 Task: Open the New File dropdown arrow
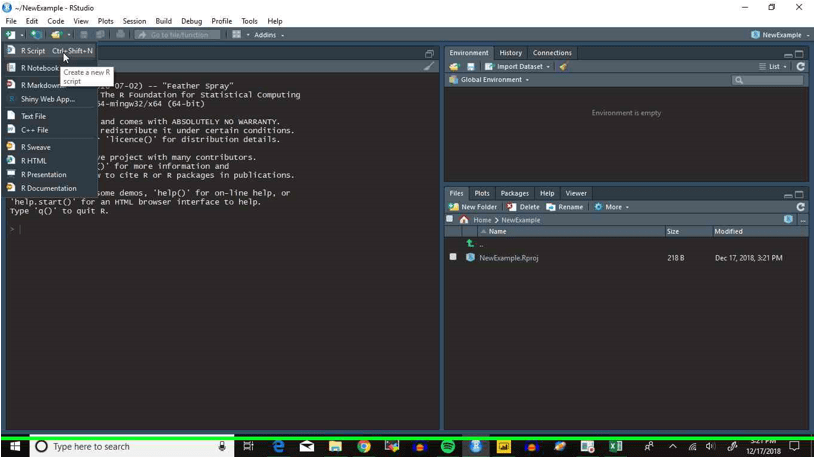pyautogui.click(x=22, y=35)
